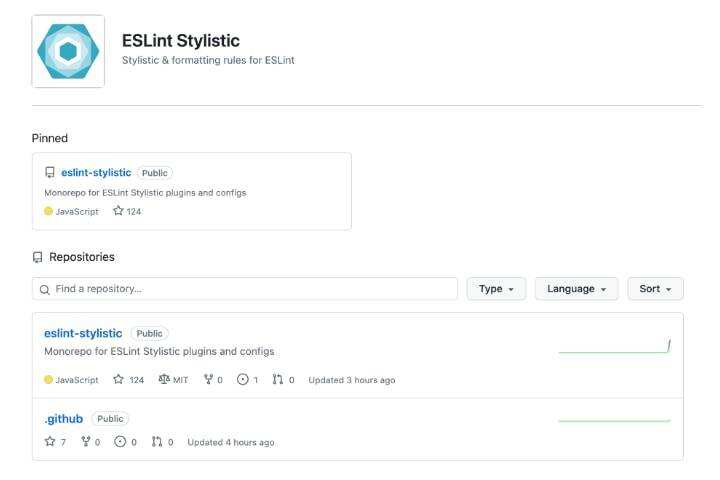The height and width of the screenshot is (480, 720).
Task: Click the star count icon for eslint-stylistic
Action: tap(118, 380)
